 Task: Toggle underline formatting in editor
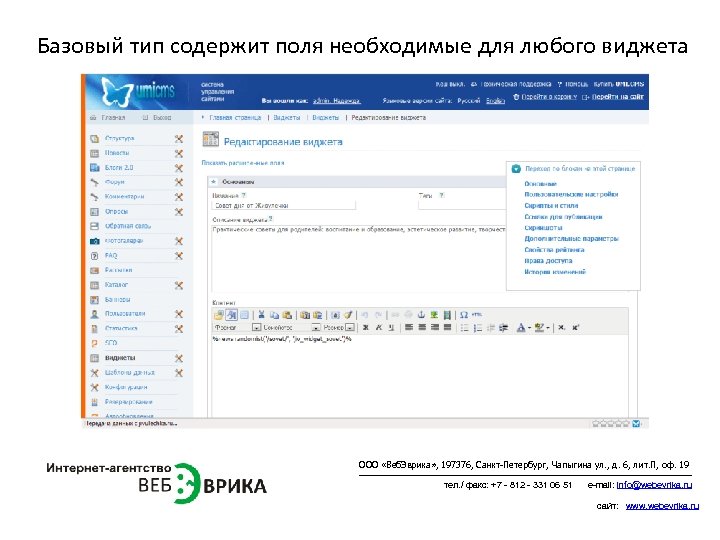pyautogui.click(x=391, y=327)
